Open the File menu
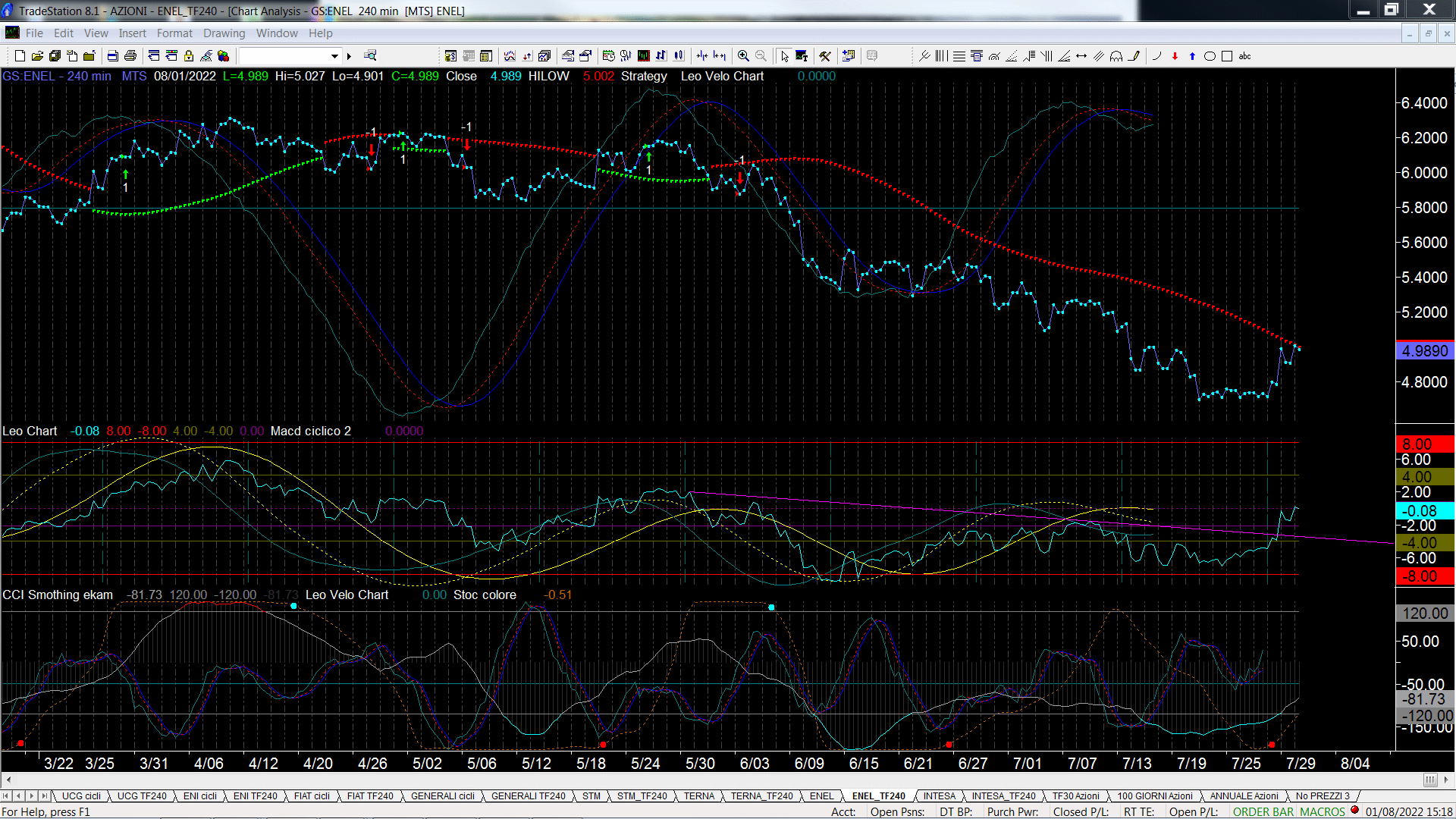 (34, 33)
